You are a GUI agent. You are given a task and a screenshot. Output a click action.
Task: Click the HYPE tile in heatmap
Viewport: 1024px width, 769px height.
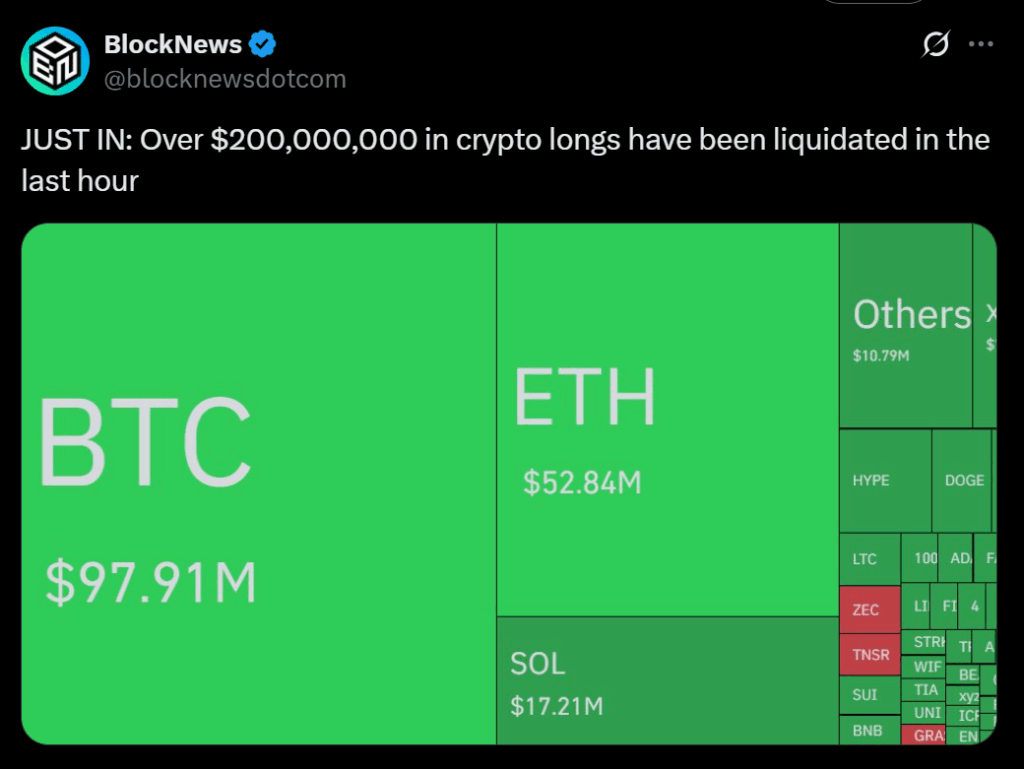tap(885, 480)
